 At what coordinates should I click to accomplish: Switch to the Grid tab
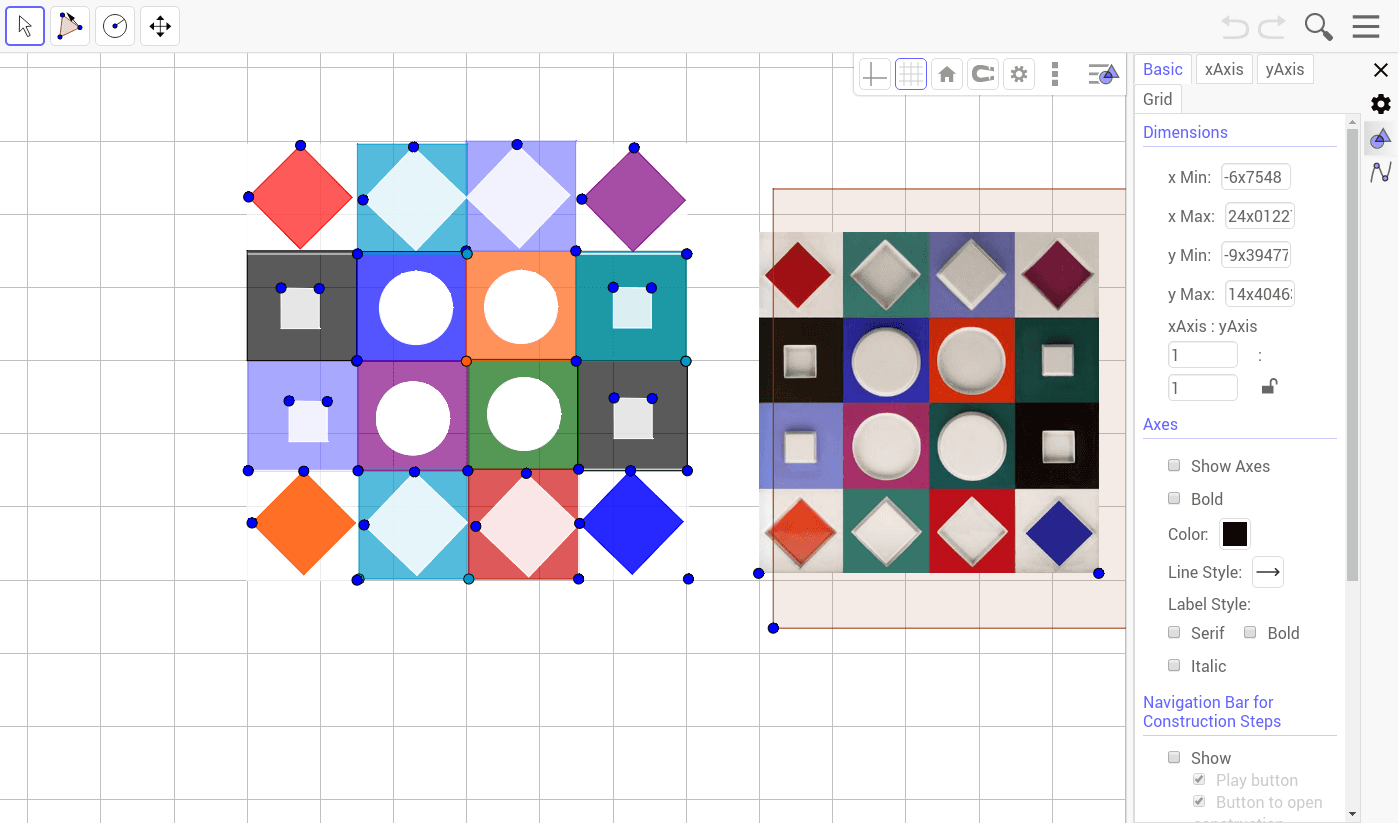tap(1158, 99)
